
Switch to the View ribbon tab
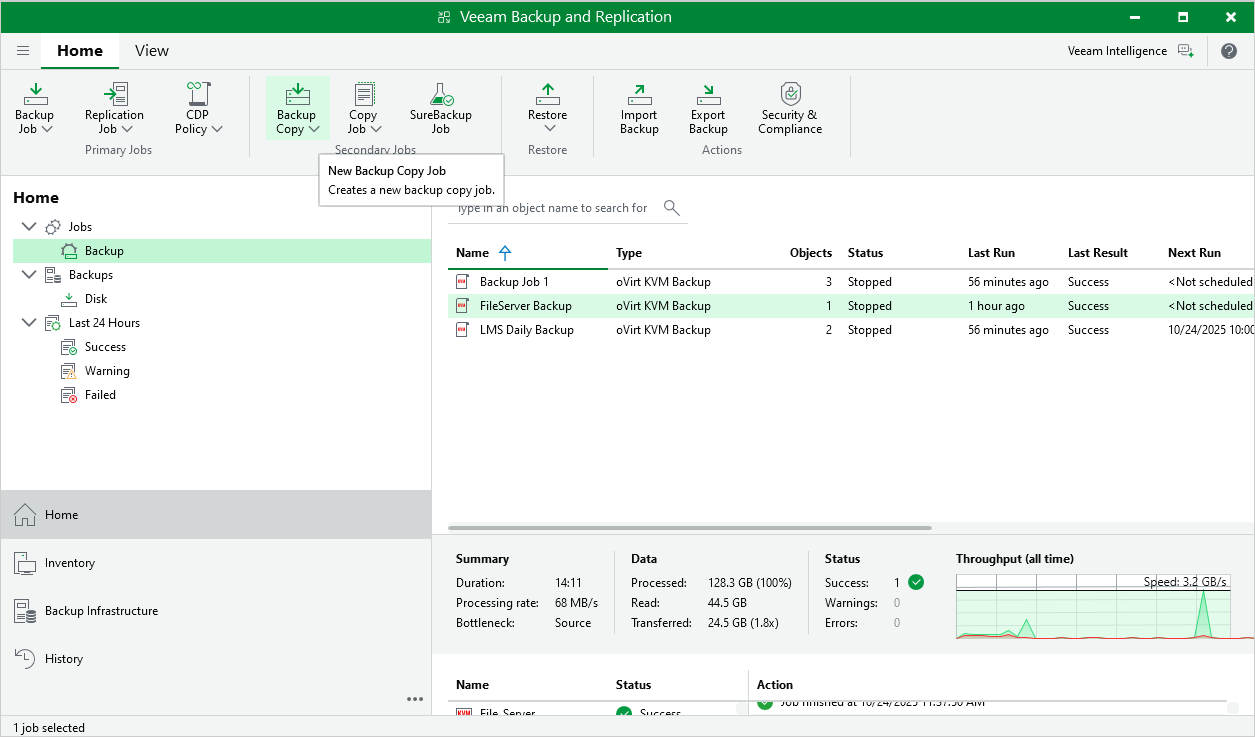[x=151, y=50]
